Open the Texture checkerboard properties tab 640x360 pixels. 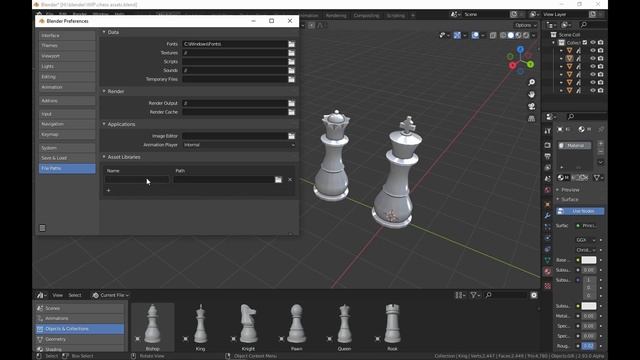(548, 286)
